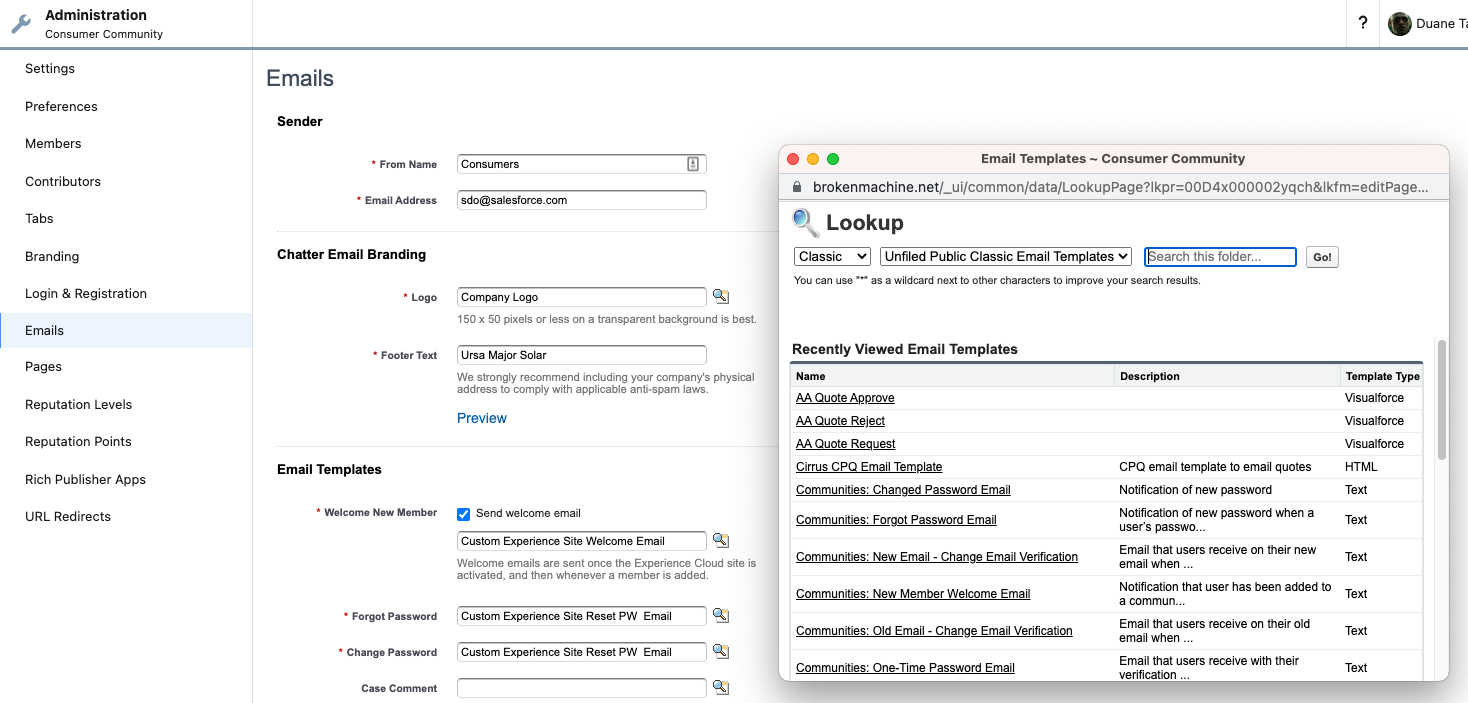
Task: Open lookup icon for Change Password template
Action: coord(720,652)
